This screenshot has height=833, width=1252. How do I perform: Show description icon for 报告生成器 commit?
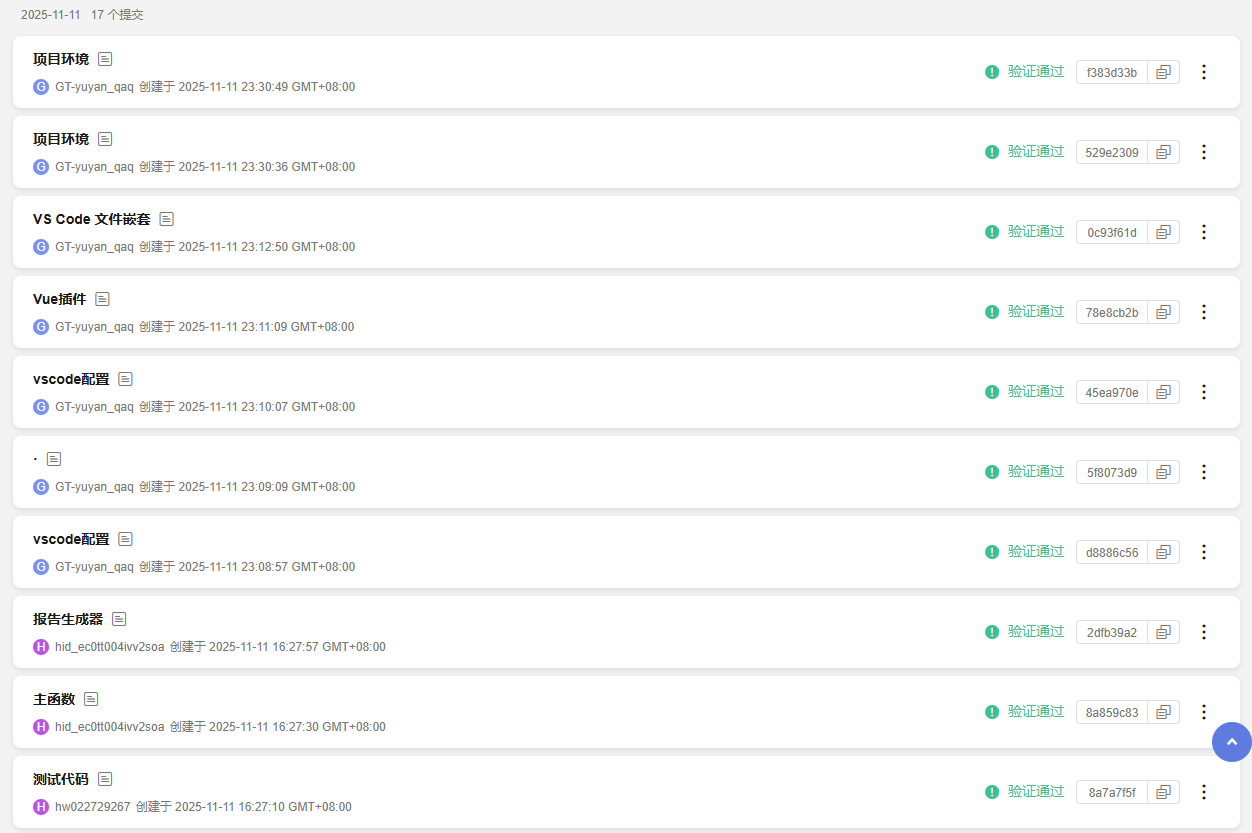click(119, 619)
